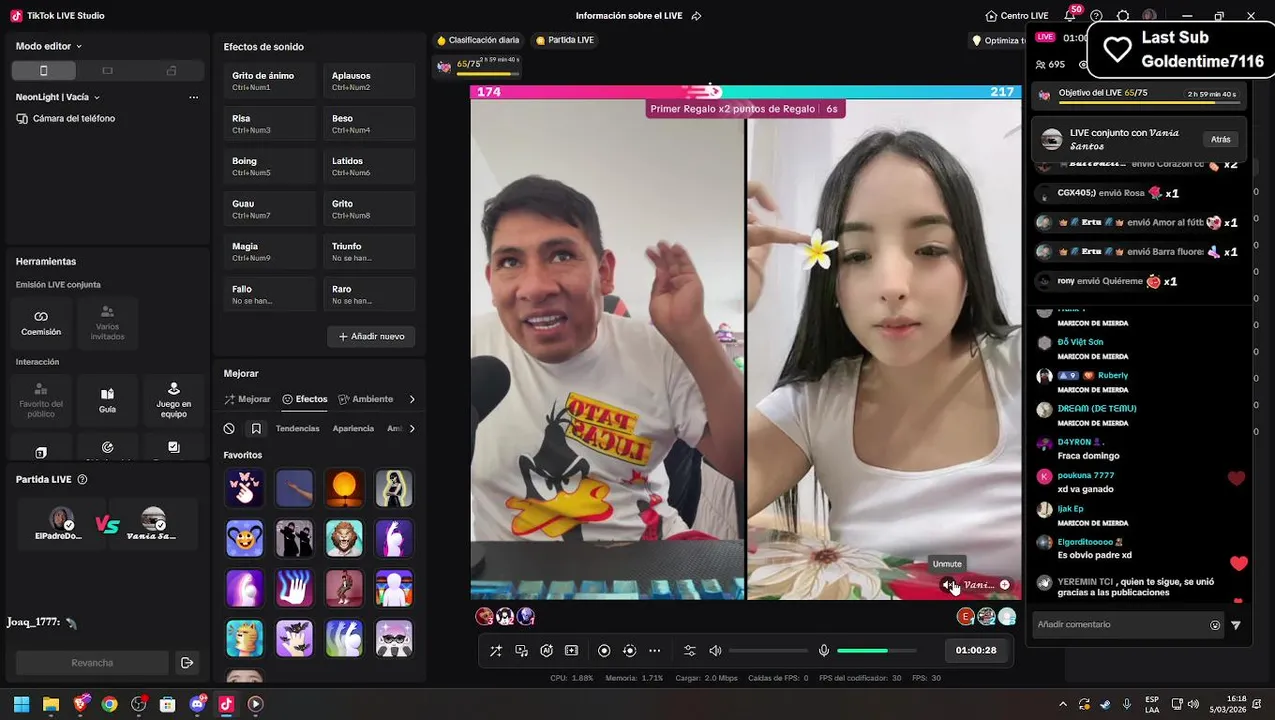Open the Coemisión tool

coord(41,322)
